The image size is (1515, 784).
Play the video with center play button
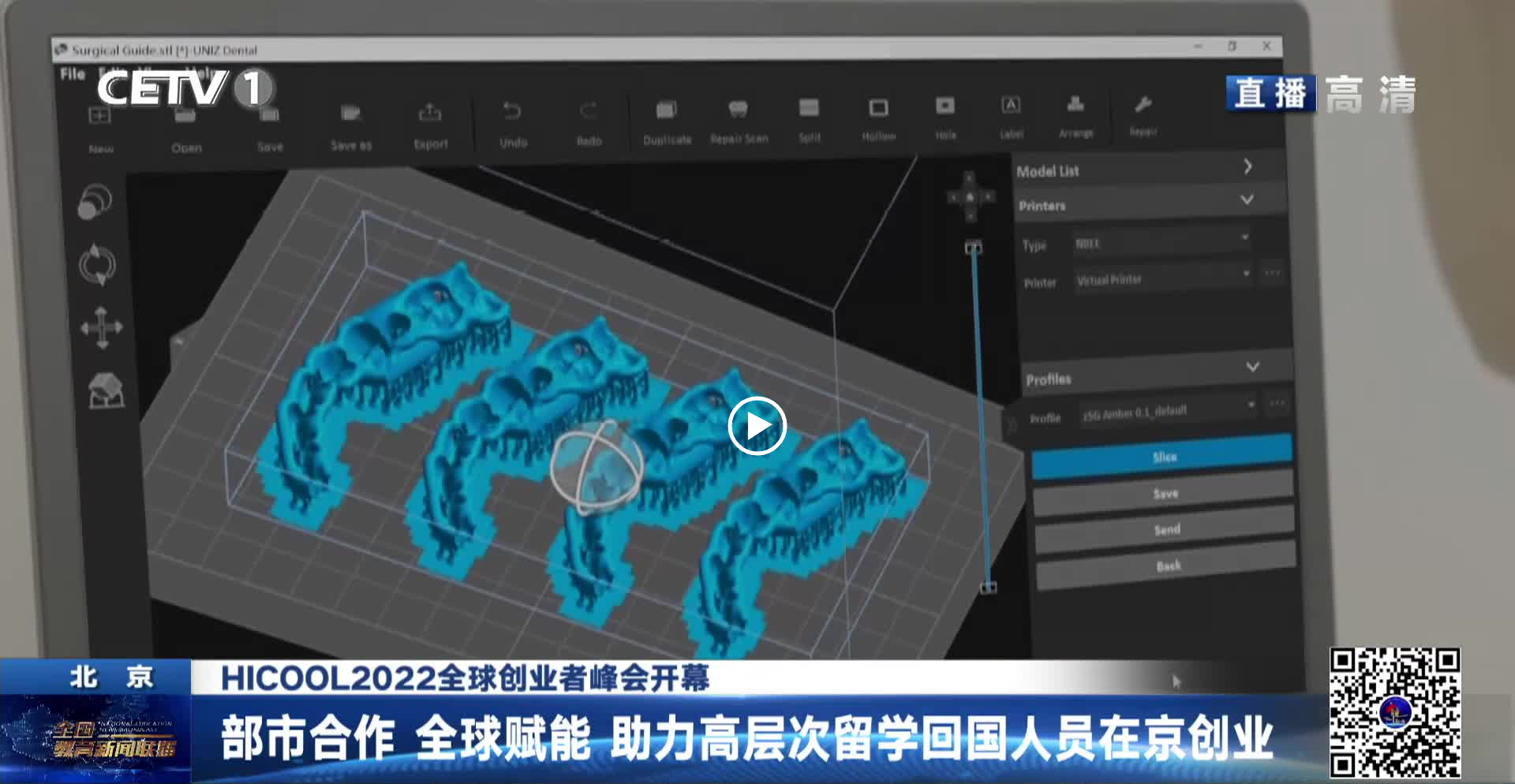(x=757, y=426)
